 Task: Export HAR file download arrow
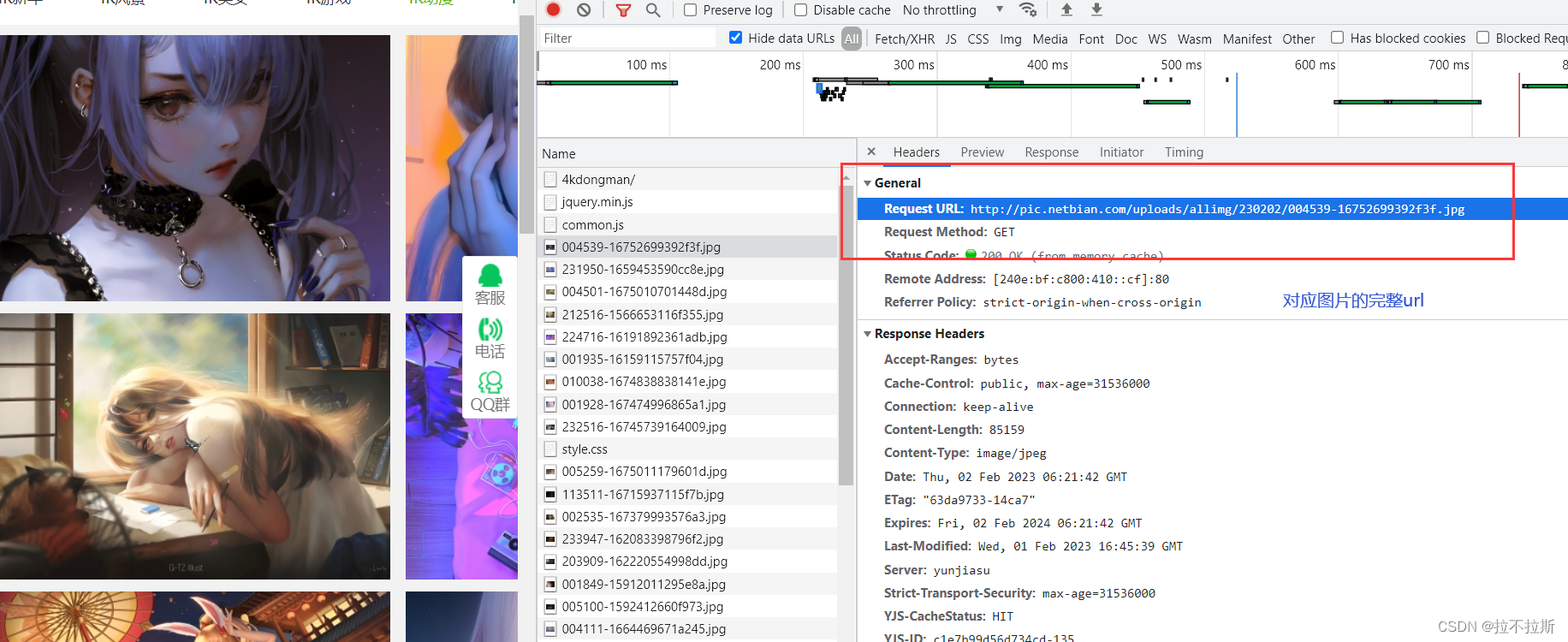pos(1096,9)
